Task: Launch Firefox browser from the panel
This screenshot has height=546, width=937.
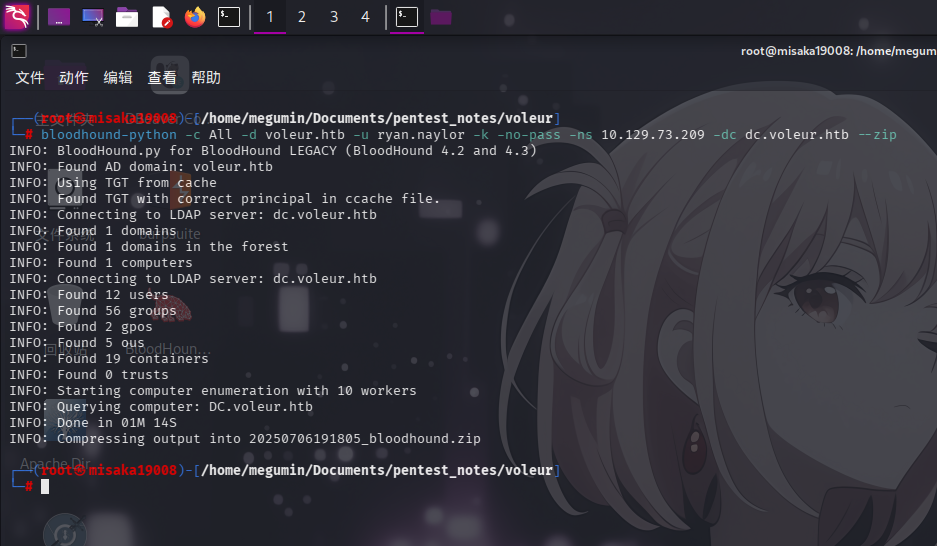Action: pos(195,17)
